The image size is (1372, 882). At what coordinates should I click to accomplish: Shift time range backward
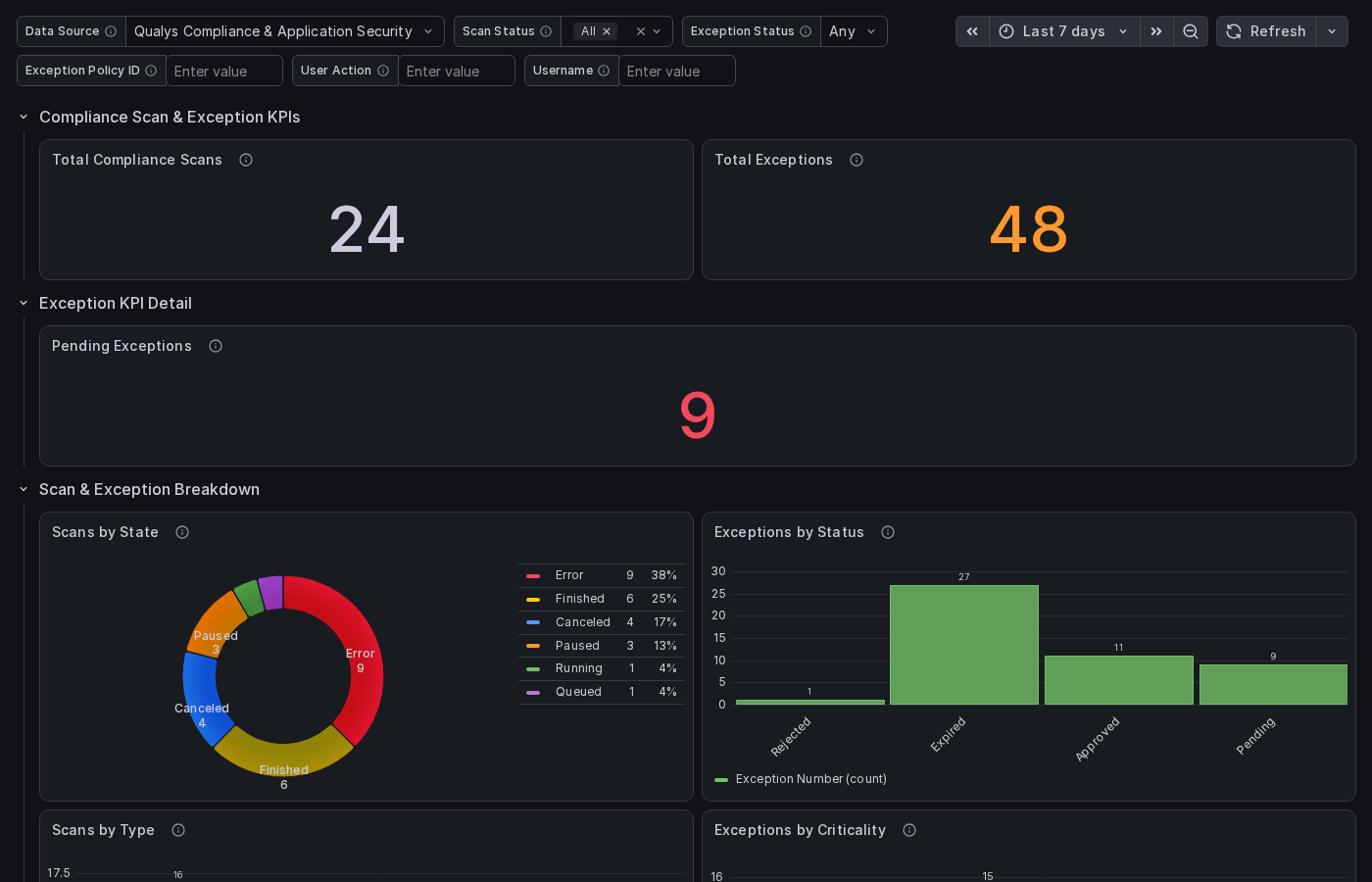972,31
